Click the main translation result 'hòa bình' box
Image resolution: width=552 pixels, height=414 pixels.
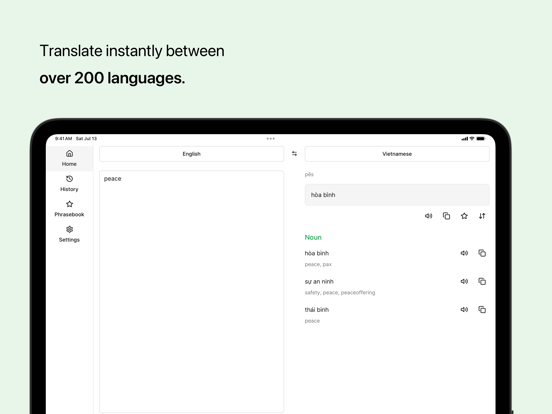[397, 195]
